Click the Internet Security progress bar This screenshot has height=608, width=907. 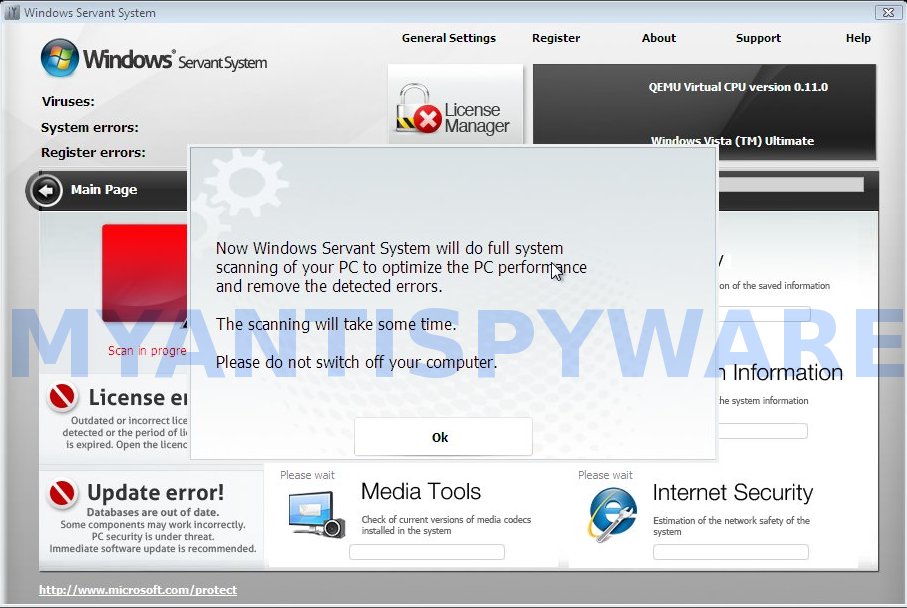731,552
